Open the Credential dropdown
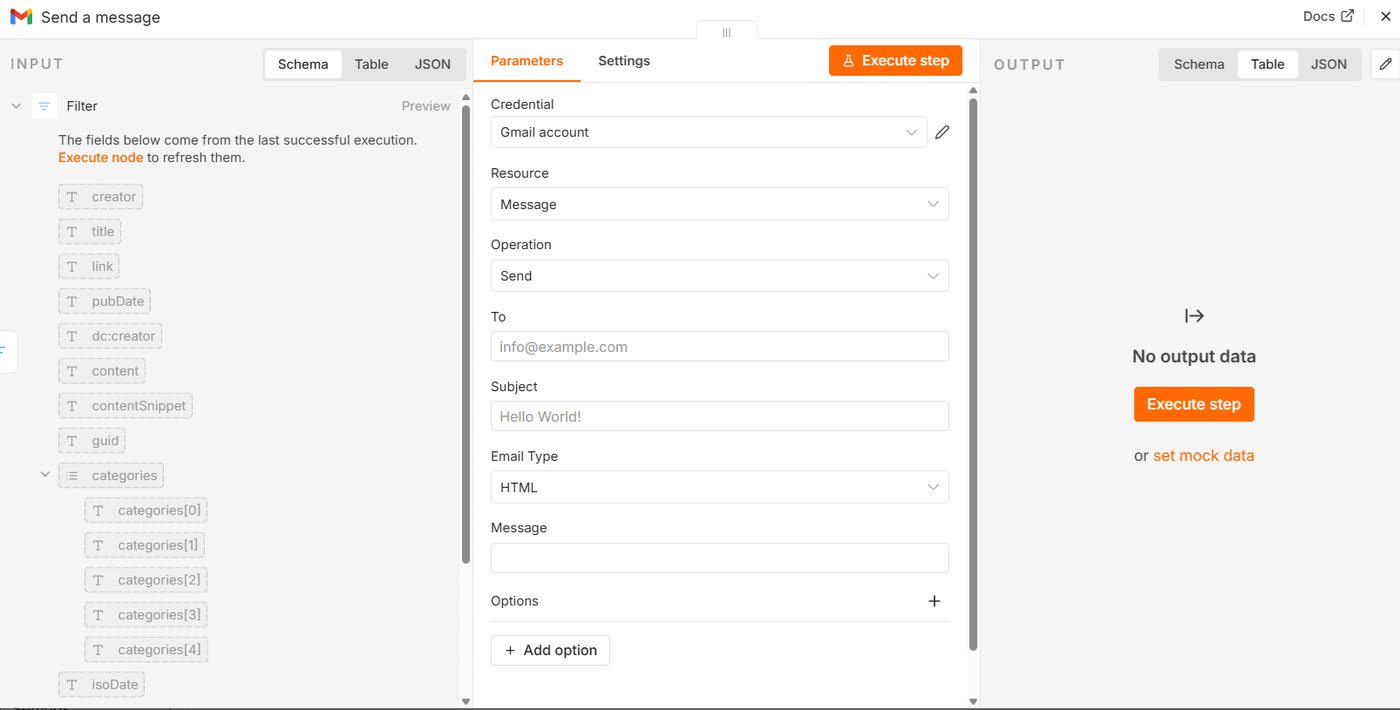This screenshot has width=1400, height=710. click(709, 132)
